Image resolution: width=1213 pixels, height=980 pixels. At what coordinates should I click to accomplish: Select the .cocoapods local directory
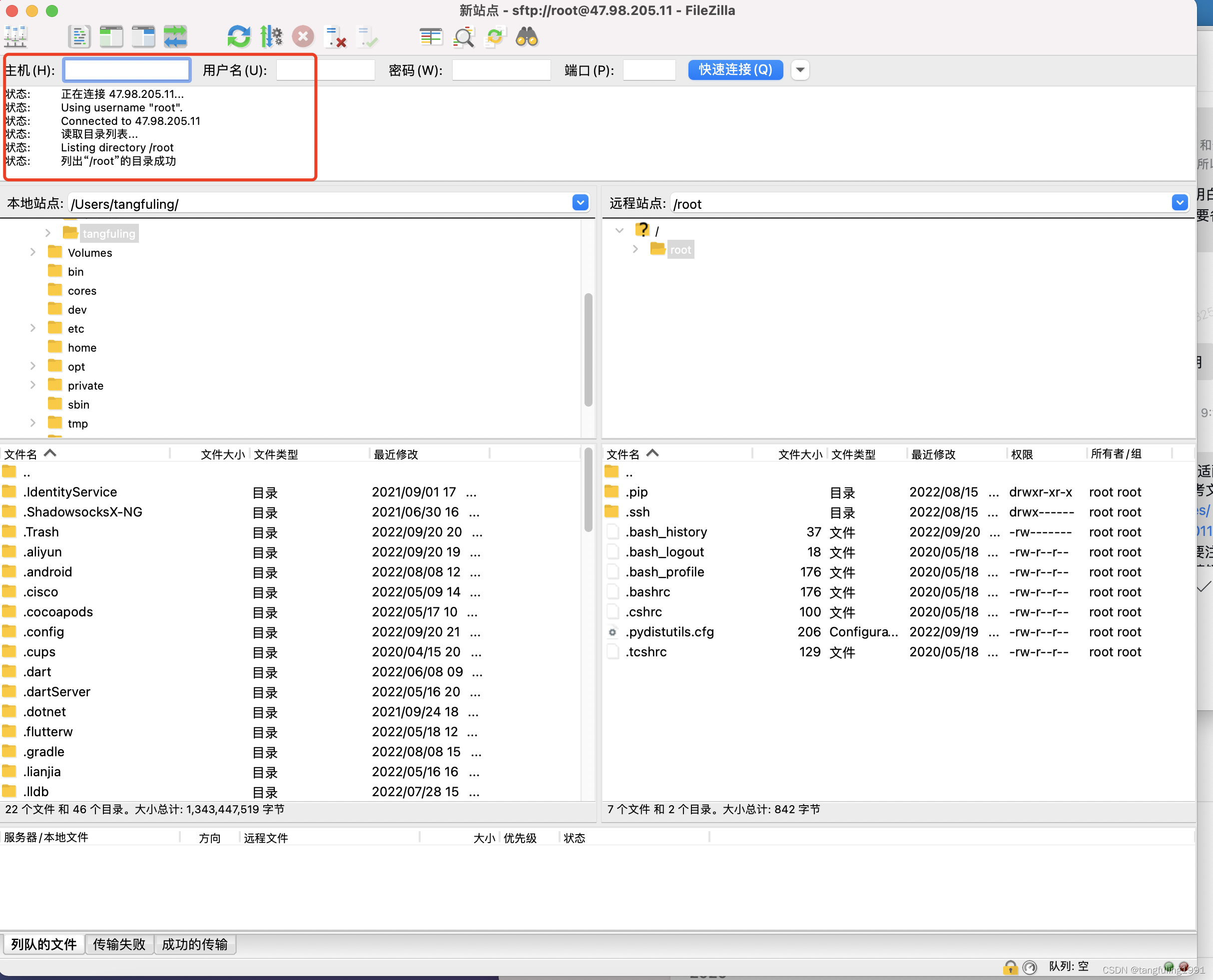pos(290,612)
